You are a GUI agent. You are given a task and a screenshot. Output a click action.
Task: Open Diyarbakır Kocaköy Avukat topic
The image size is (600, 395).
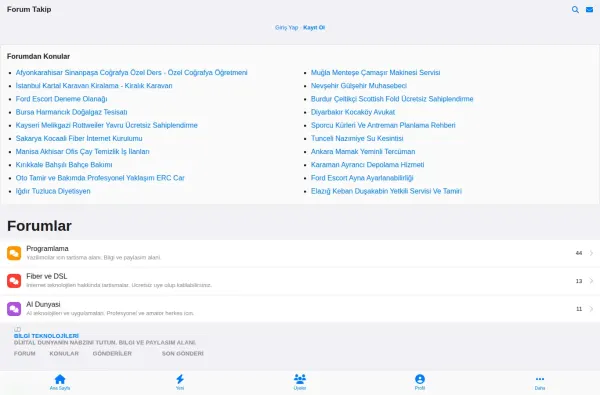tap(353, 112)
